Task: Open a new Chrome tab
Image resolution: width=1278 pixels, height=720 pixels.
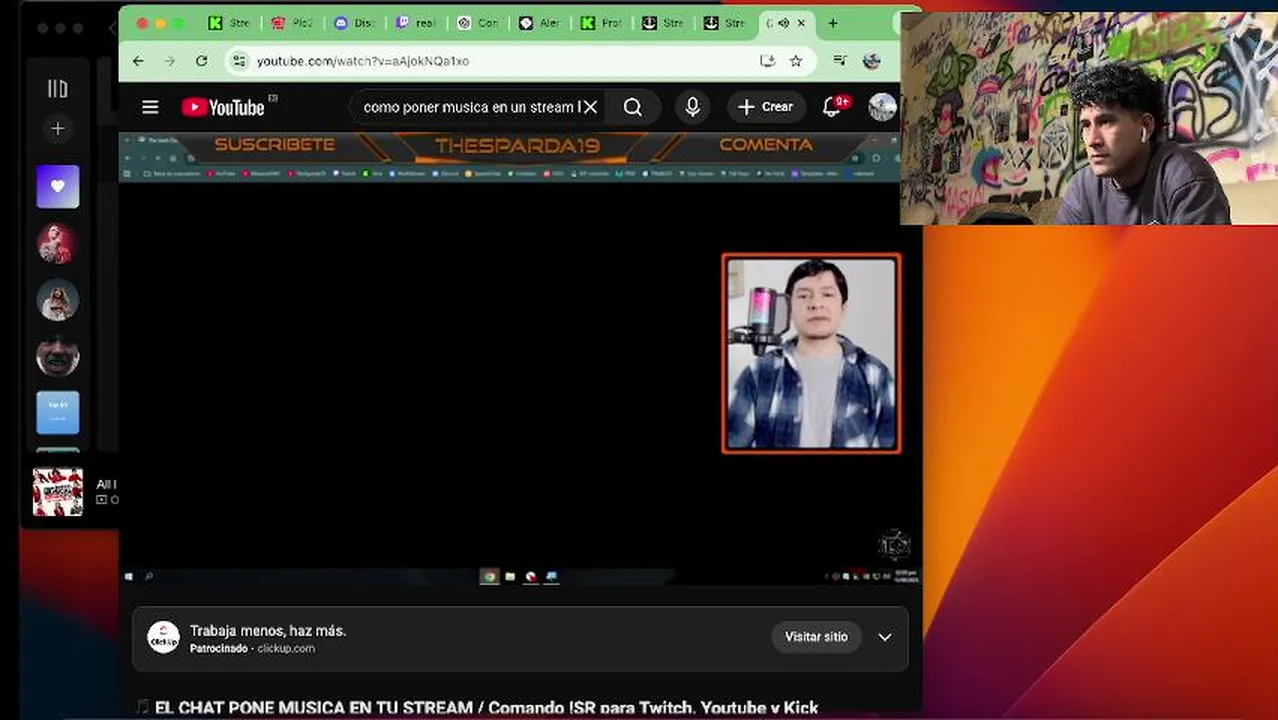Action: (833, 23)
